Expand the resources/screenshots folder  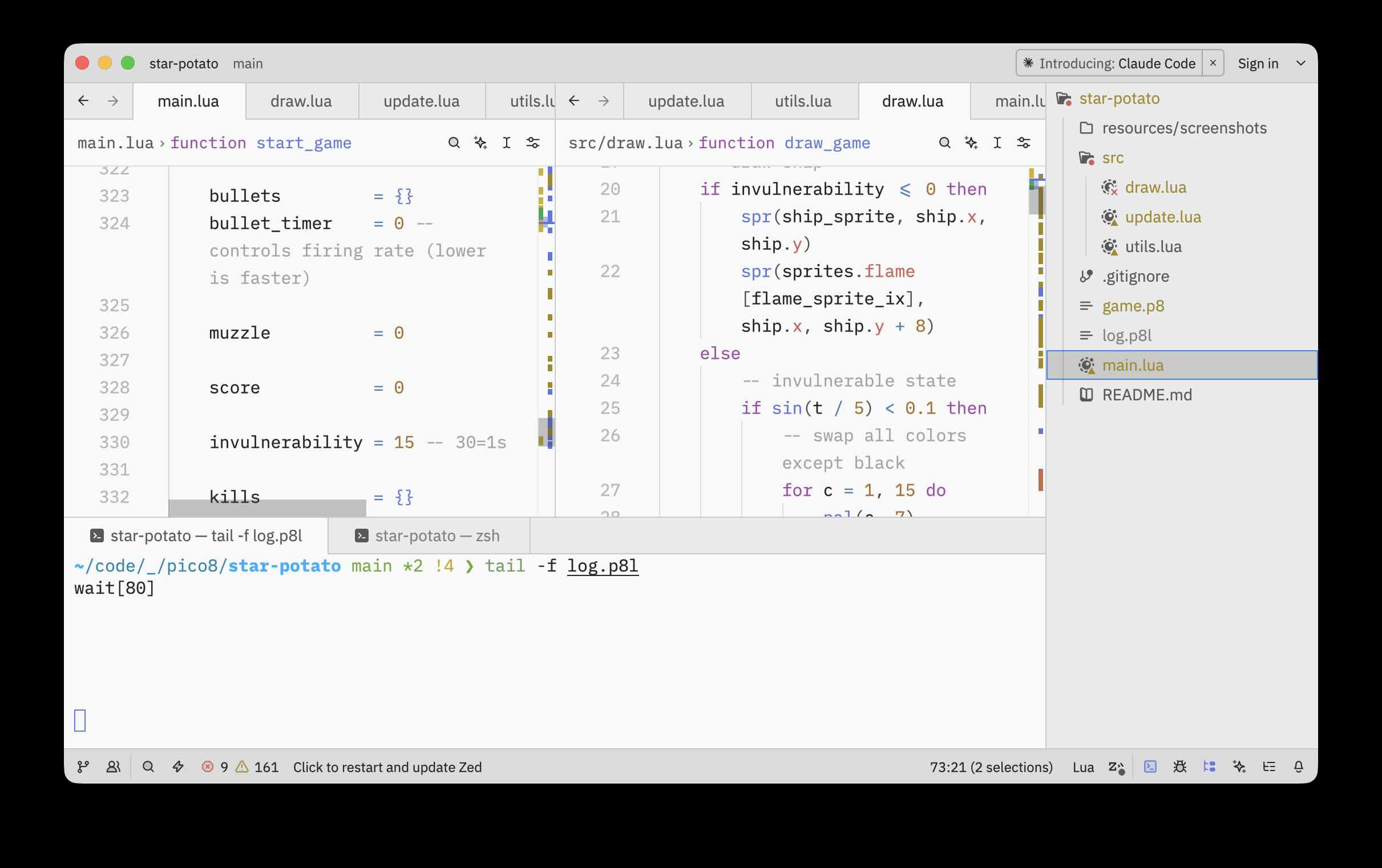click(x=1183, y=128)
